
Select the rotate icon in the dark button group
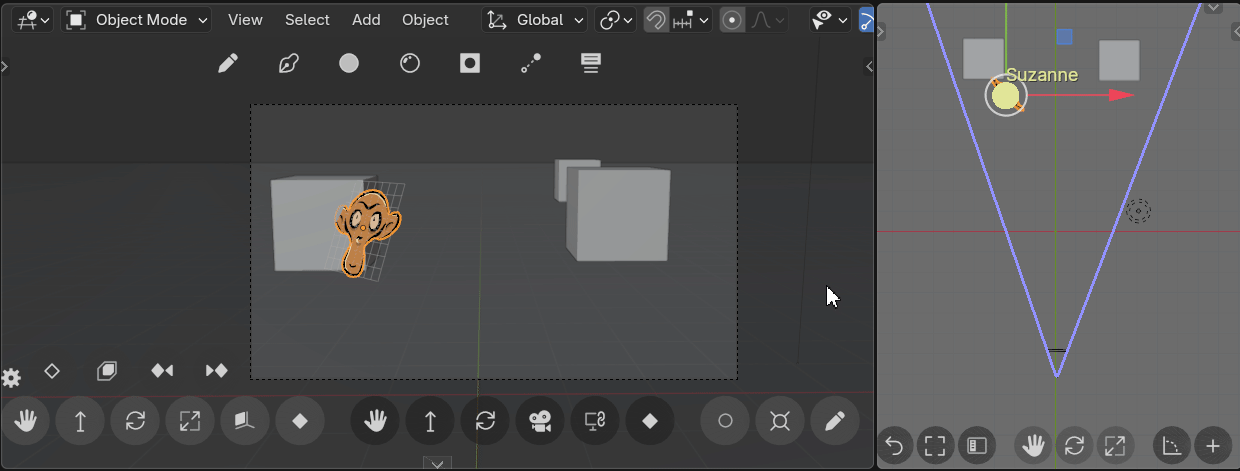pos(485,422)
